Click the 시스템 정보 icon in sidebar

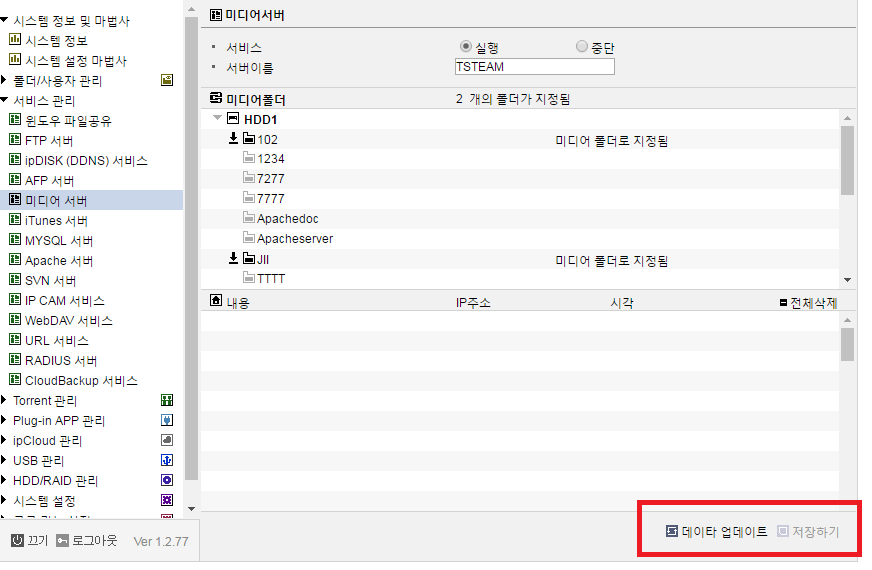[x=15, y=39]
